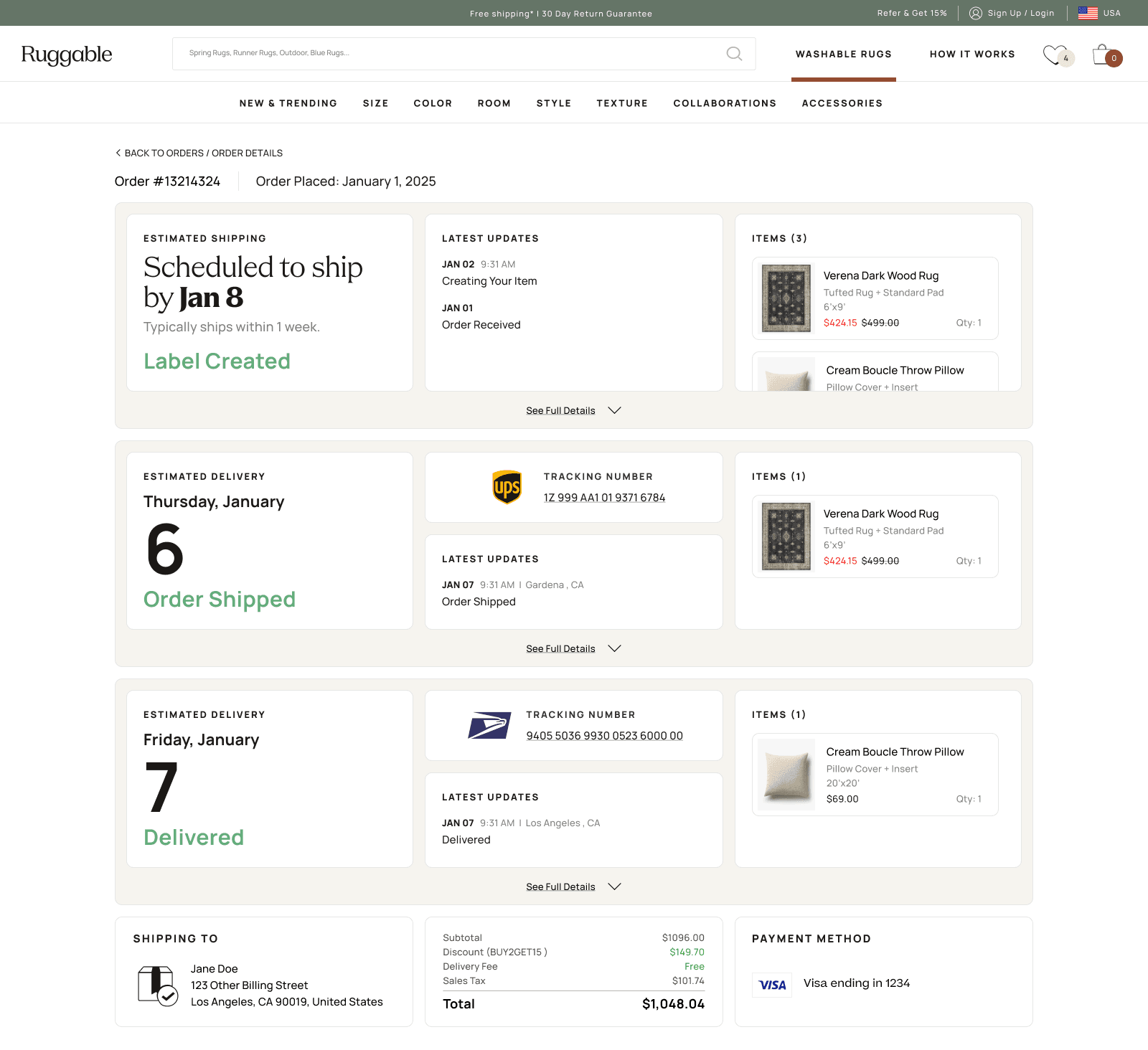Click Visa ending in 1234 text

857,983
